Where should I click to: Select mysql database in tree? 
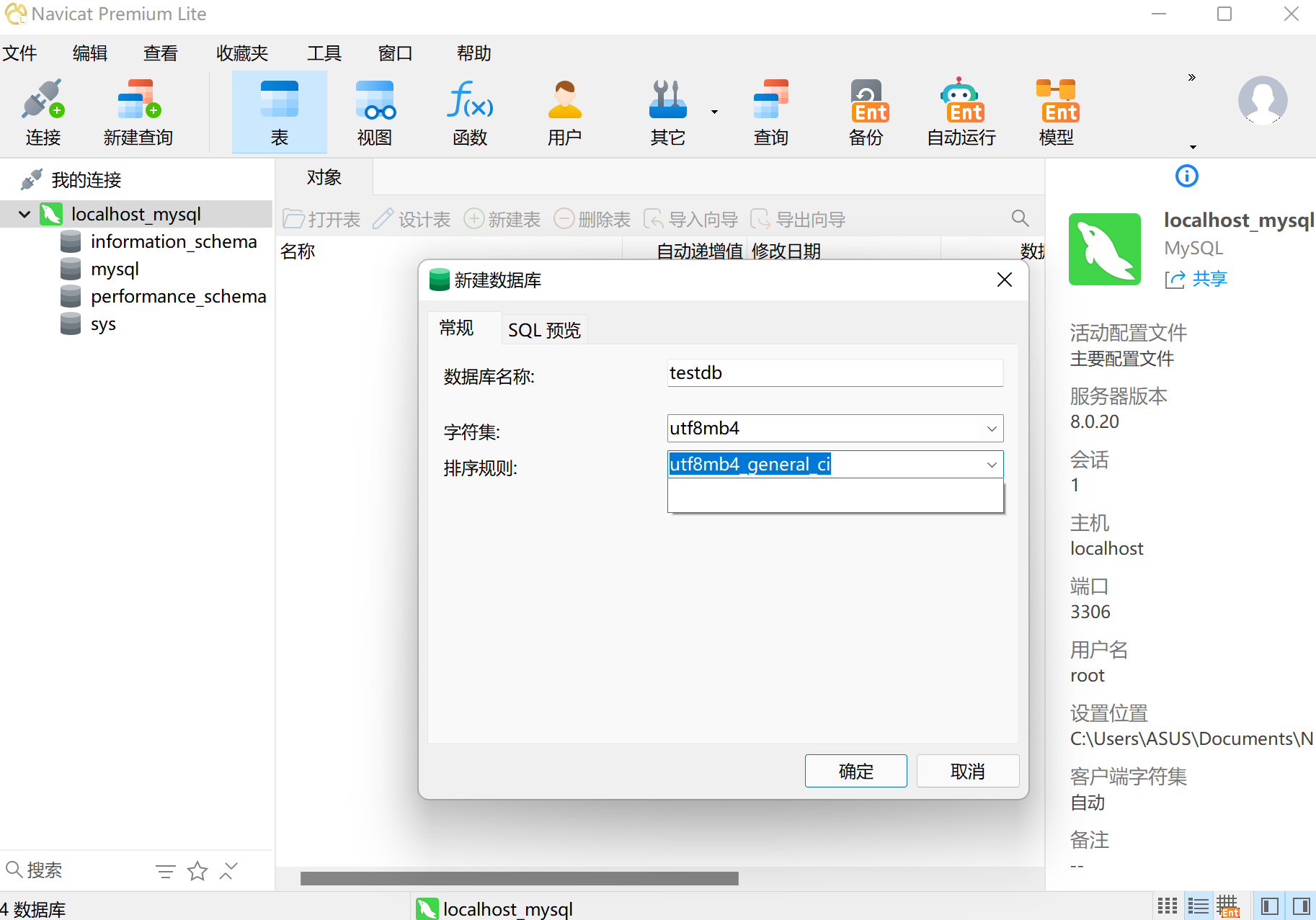[115, 269]
